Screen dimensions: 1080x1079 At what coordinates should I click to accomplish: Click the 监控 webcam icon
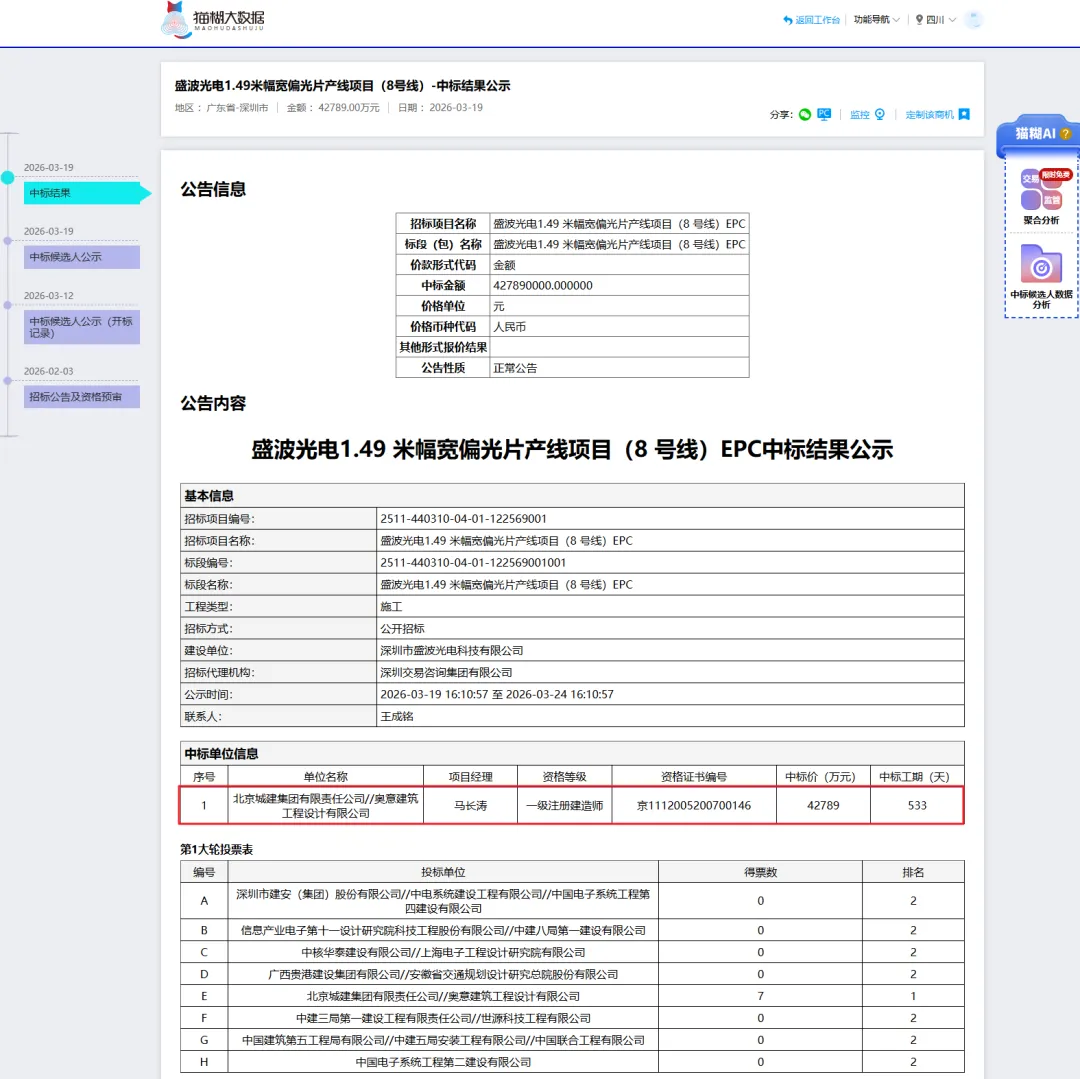pos(880,114)
